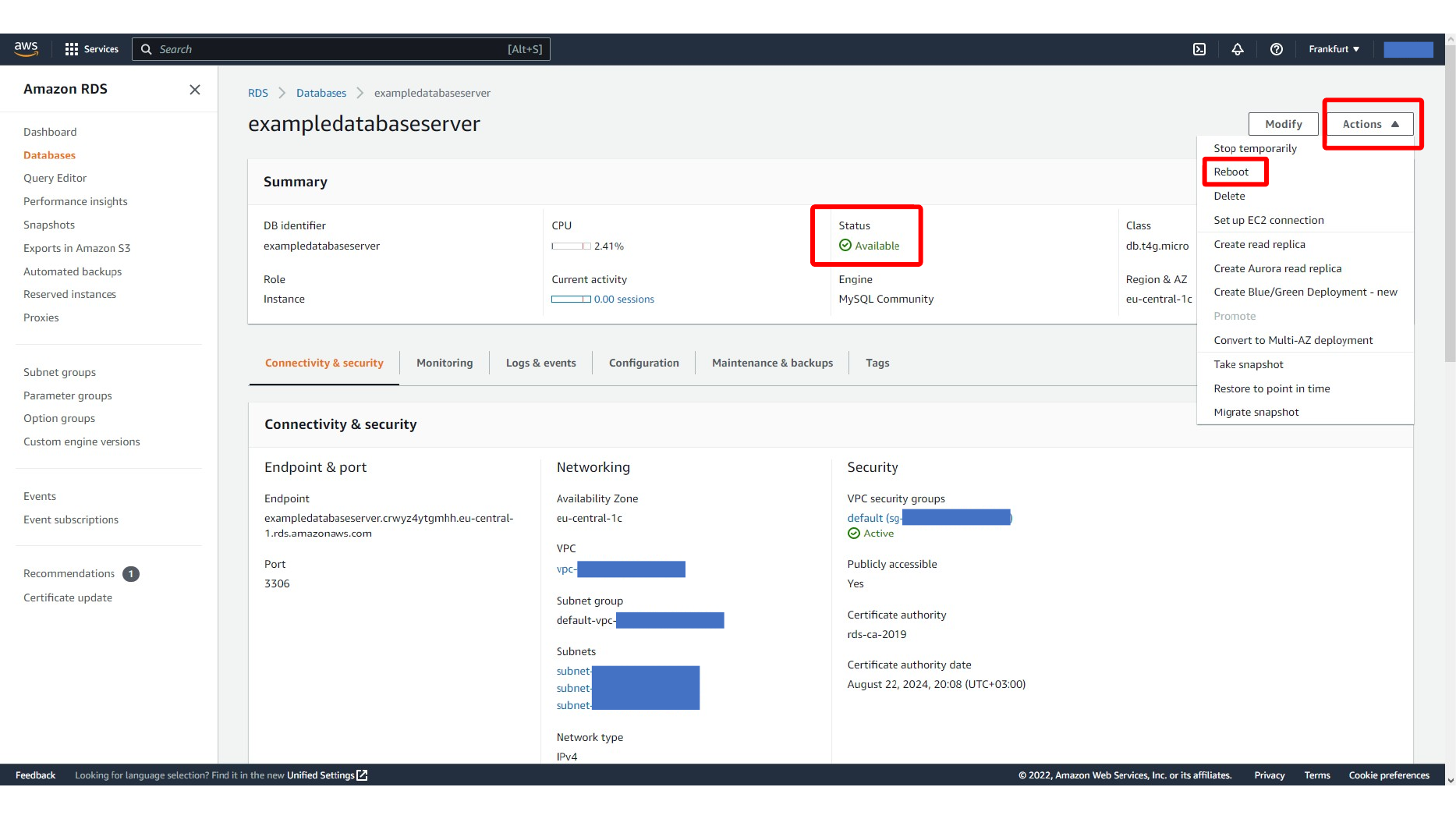Click the Modify button

1283,124
